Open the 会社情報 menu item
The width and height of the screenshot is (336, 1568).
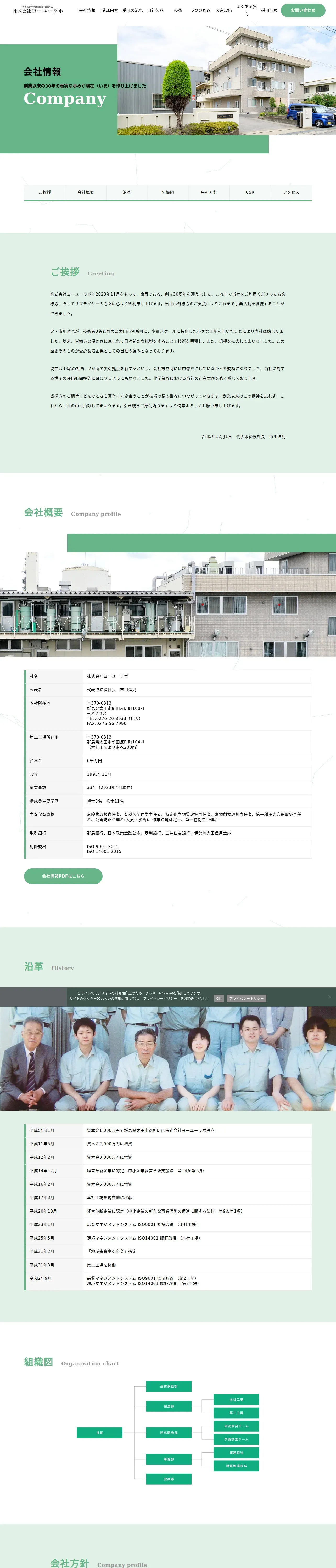pos(87,10)
